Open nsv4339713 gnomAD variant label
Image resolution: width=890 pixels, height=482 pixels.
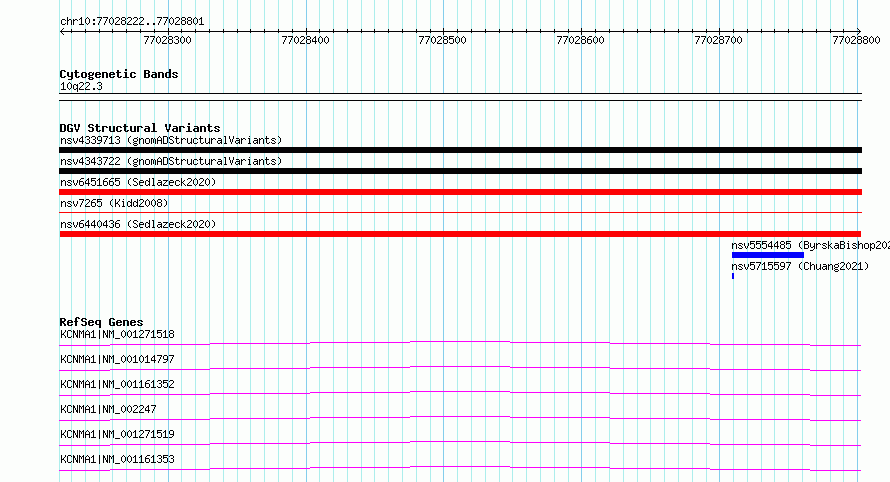tap(171, 140)
